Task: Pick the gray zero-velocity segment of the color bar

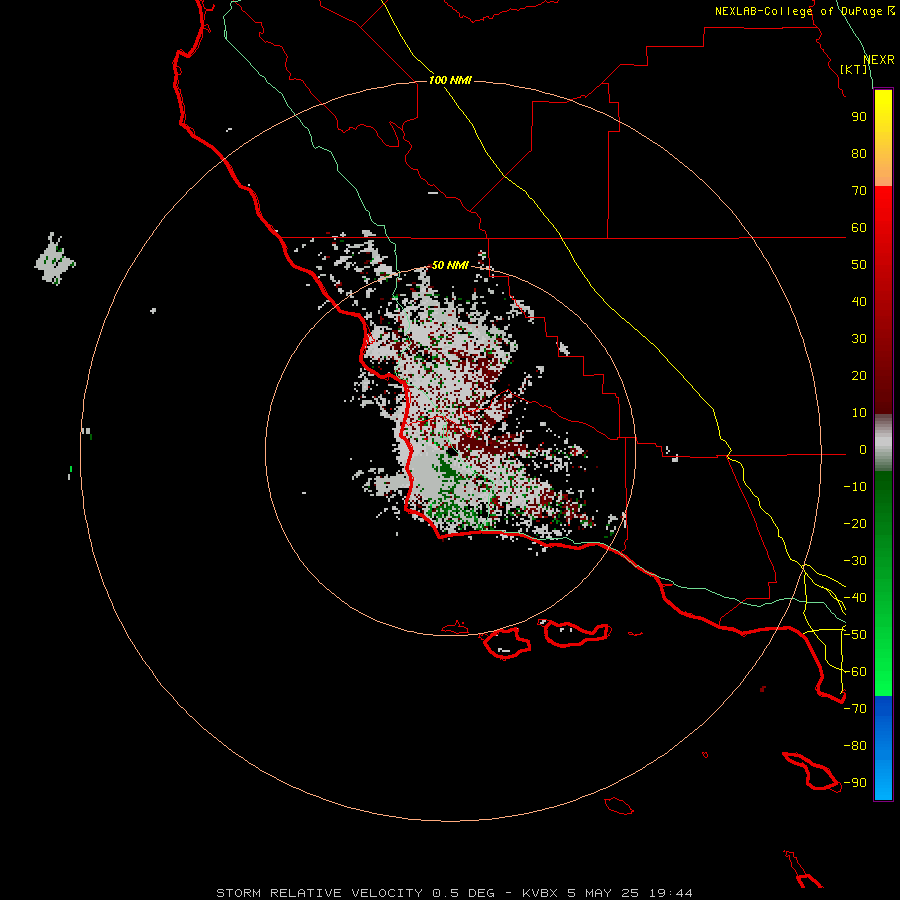Action: 883,443
